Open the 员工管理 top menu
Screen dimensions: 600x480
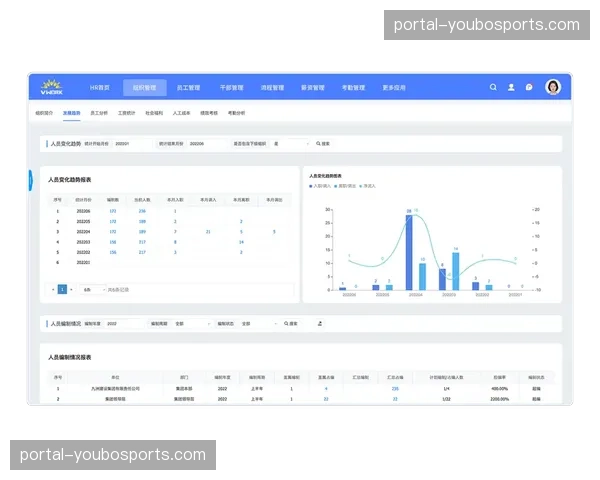pos(187,87)
